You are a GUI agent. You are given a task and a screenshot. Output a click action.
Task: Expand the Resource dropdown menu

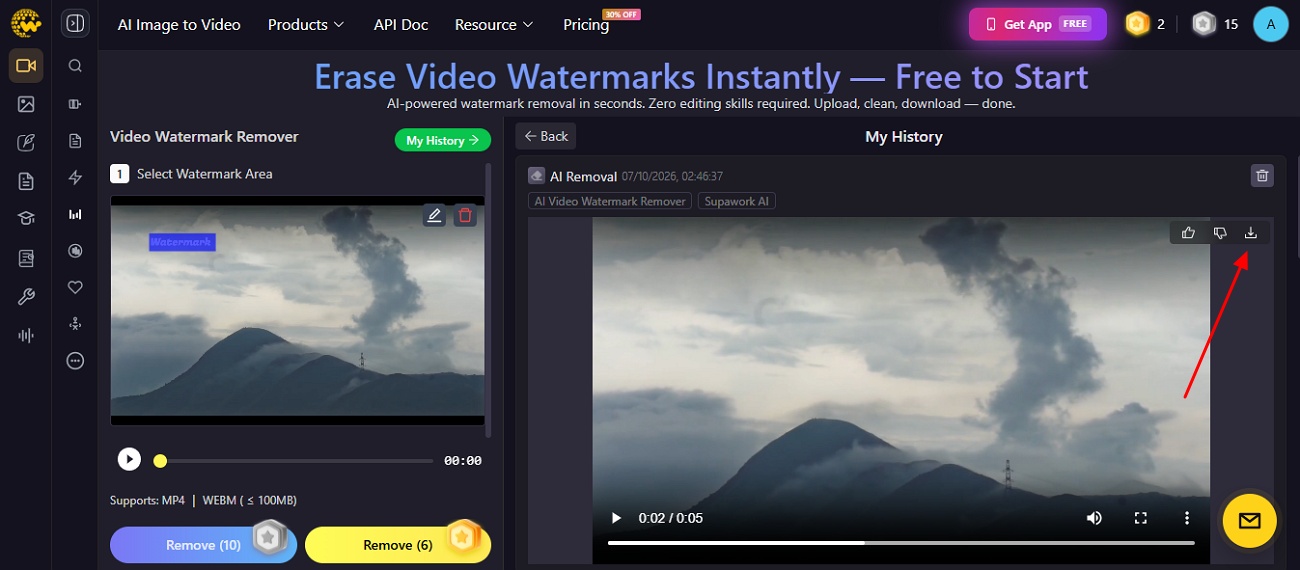(494, 24)
